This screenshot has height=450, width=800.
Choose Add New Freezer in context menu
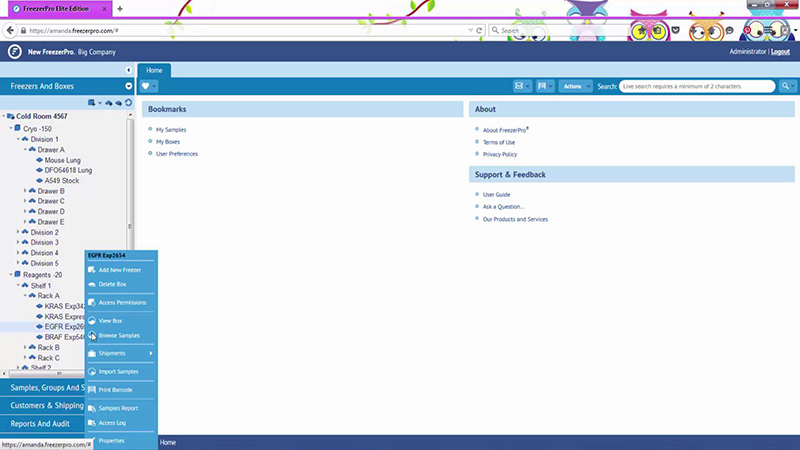pyautogui.click(x=121, y=270)
